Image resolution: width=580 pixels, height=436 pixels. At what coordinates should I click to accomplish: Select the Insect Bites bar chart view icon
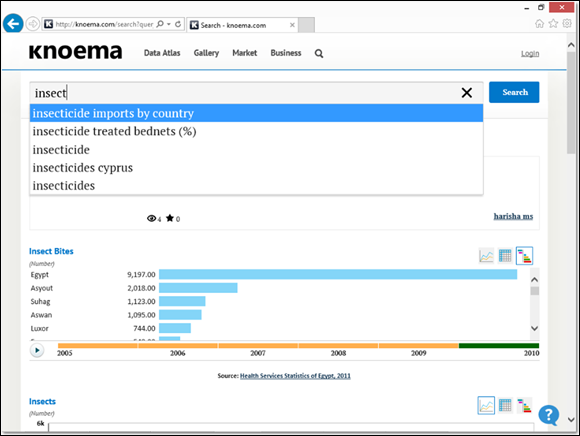click(524, 256)
